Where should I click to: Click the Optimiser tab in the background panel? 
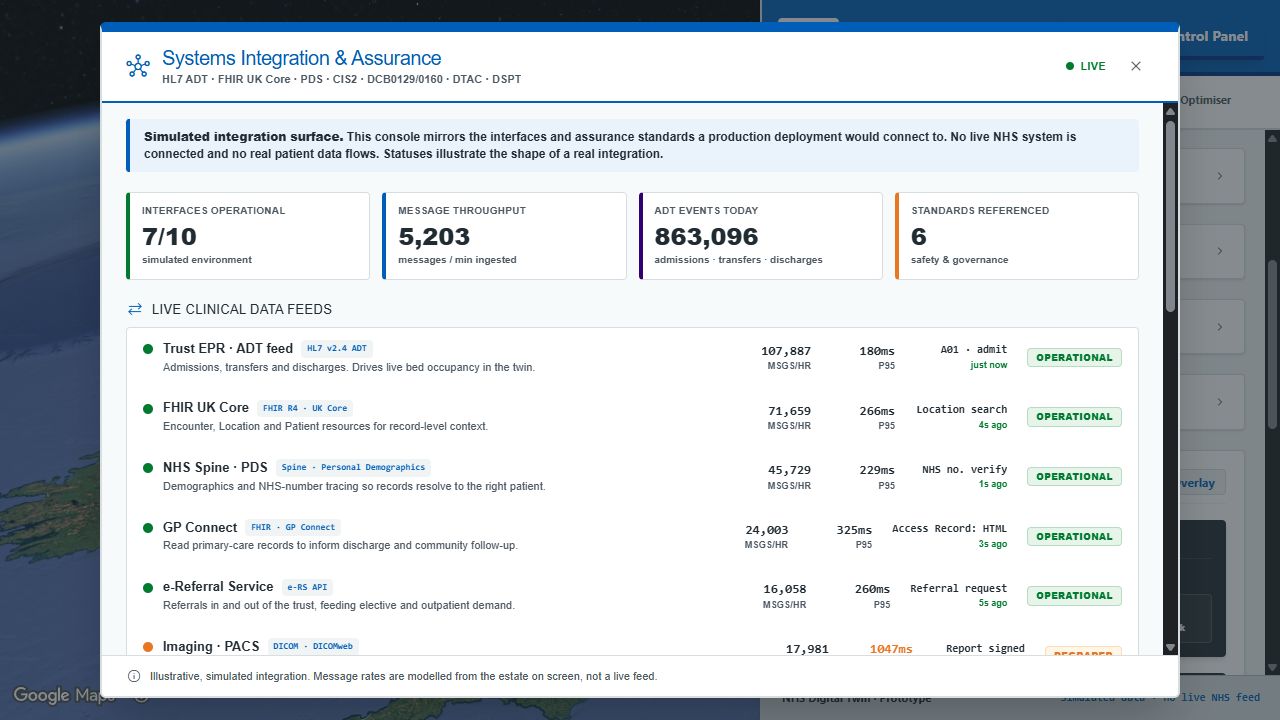(1206, 100)
